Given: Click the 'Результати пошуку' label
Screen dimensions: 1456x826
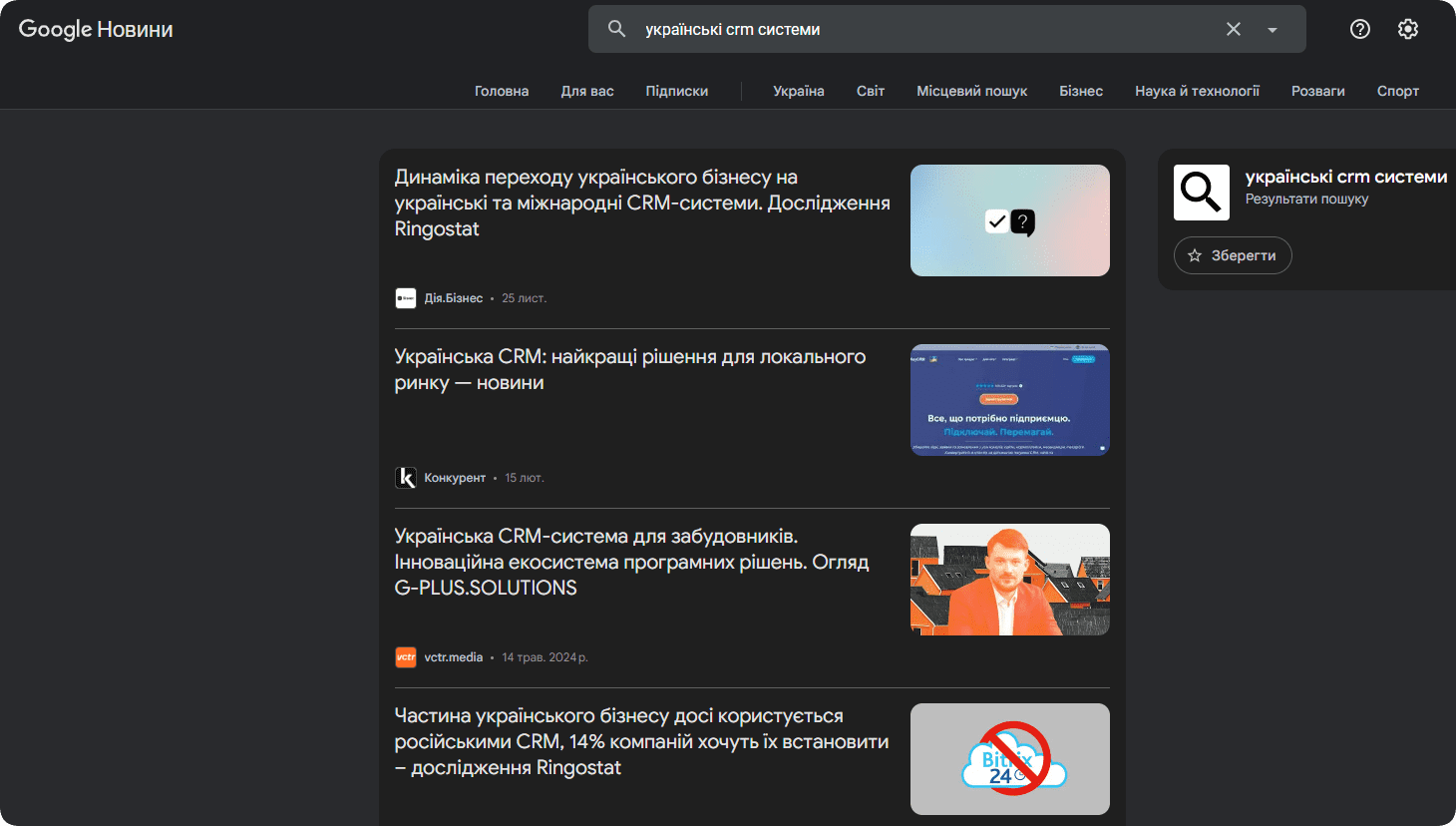Looking at the screenshot, I should coord(1307,199).
